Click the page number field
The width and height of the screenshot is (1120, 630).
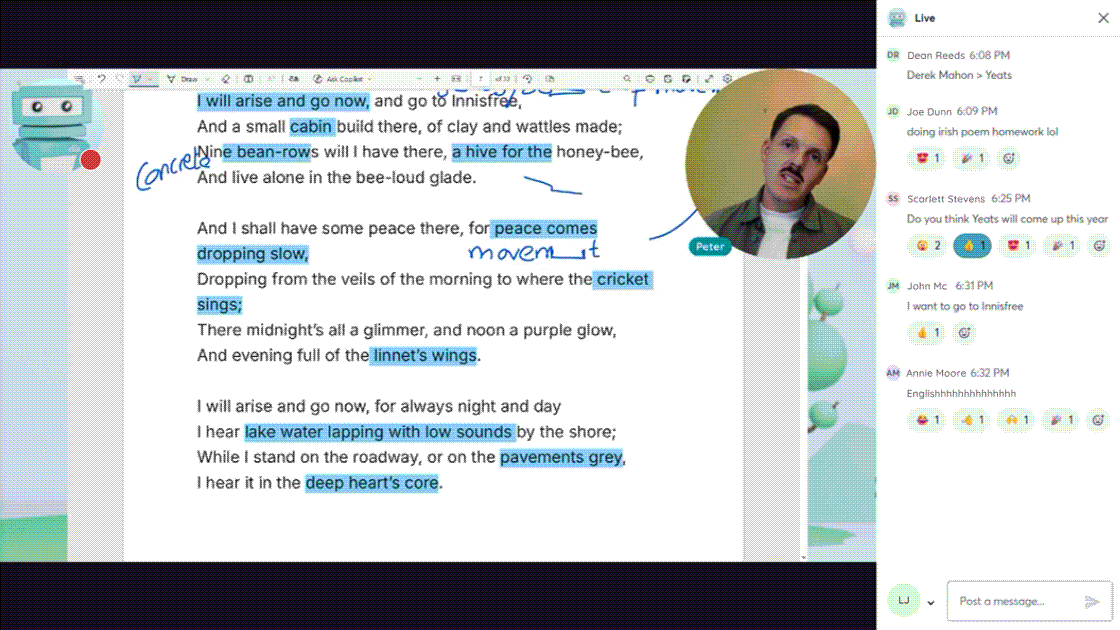[481, 79]
